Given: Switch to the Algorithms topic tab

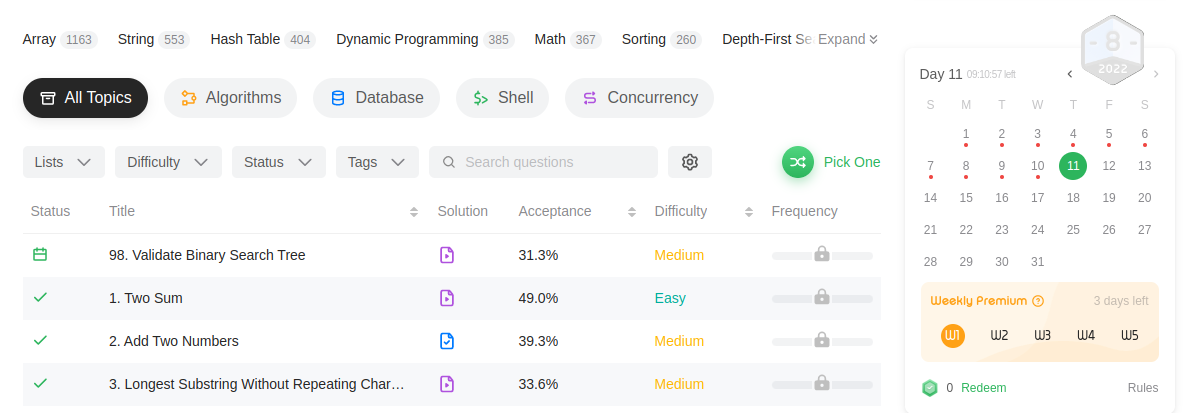Looking at the screenshot, I should [x=230, y=98].
